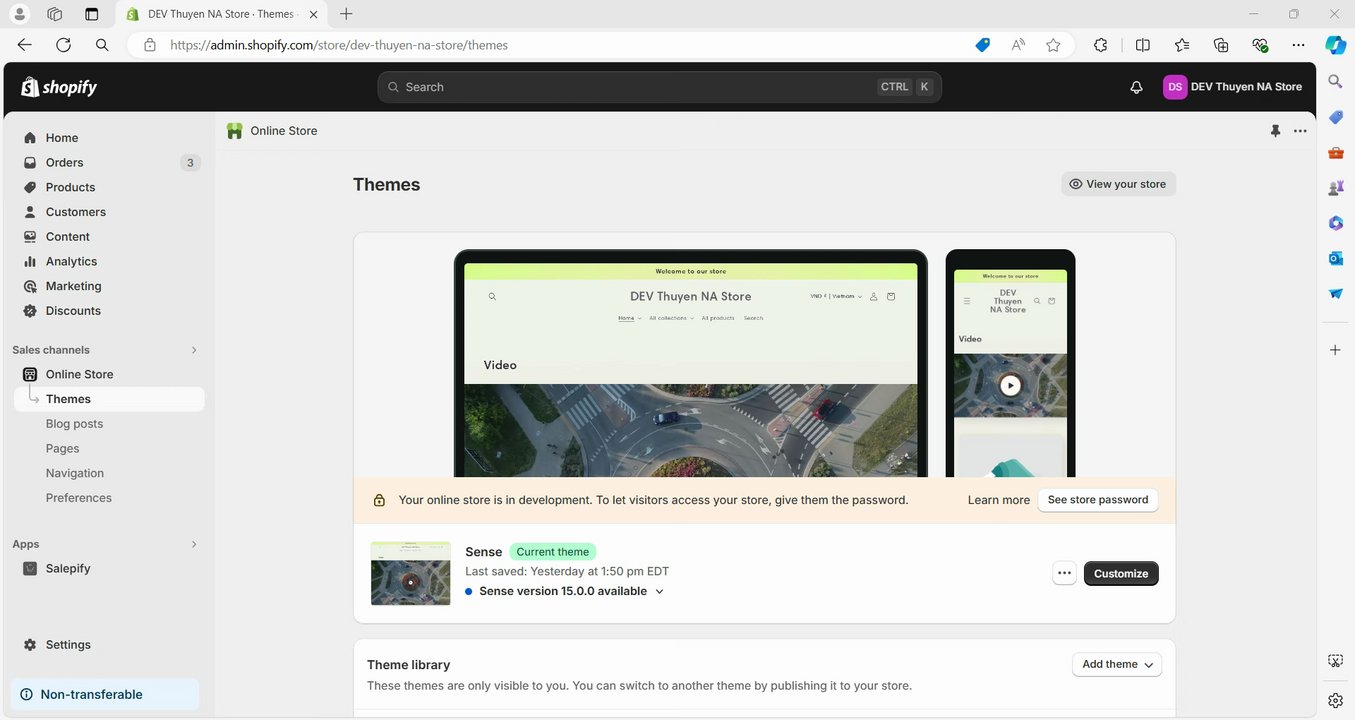Expand Sales channels chevron

(x=194, y=350)
